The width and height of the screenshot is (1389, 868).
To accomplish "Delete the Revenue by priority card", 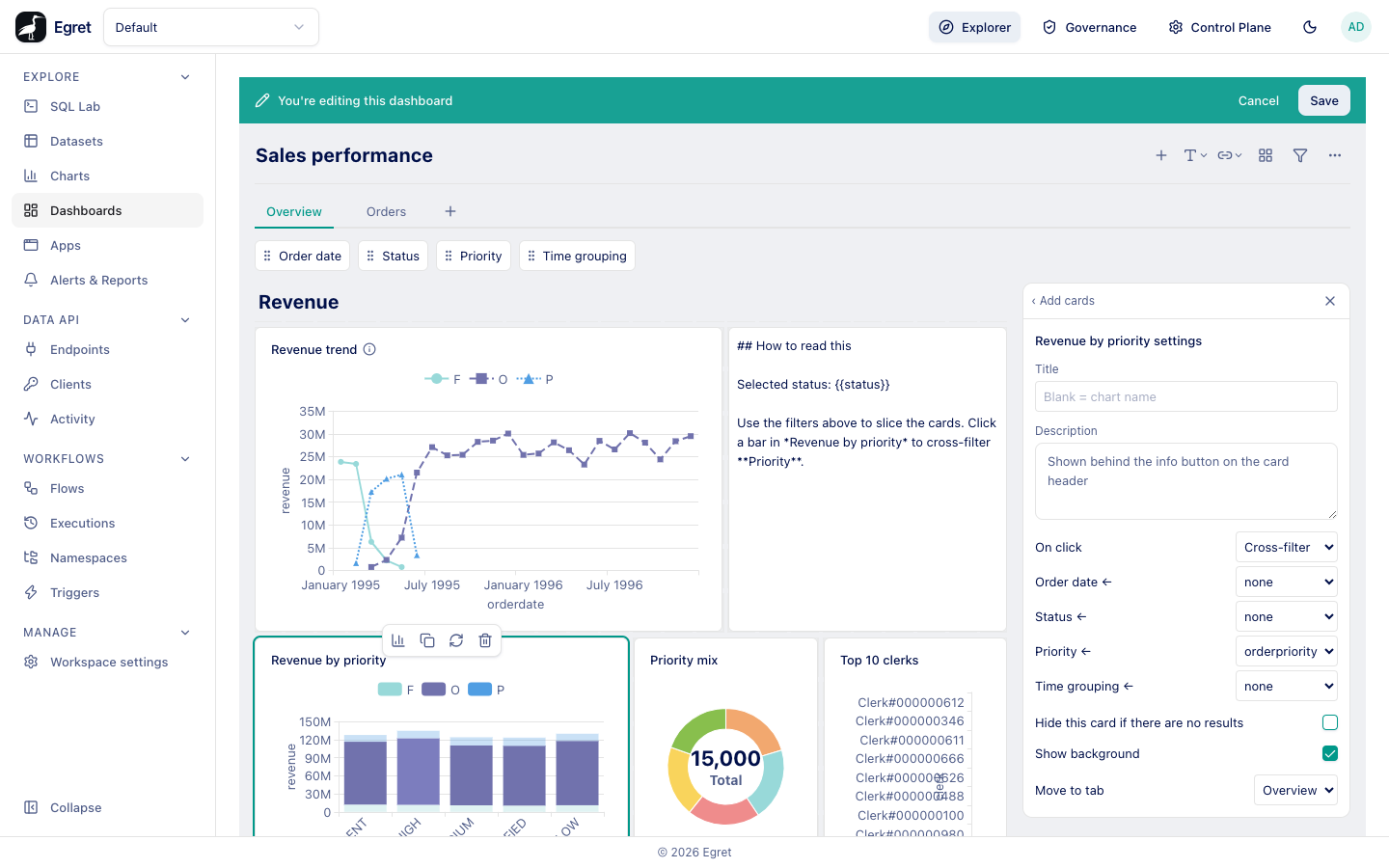I will coord(485,640).
